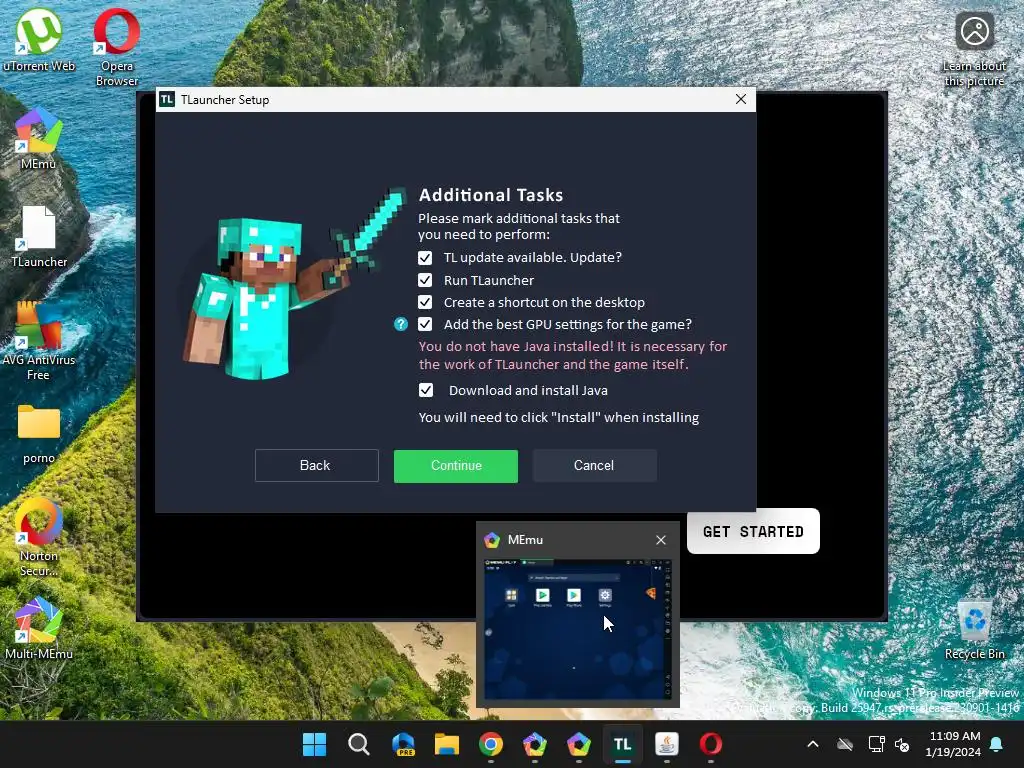This screenshot has height=768, width=1024.
Task: Uncheck Run TLauncher checkbox
Action: tap(425, 280)
